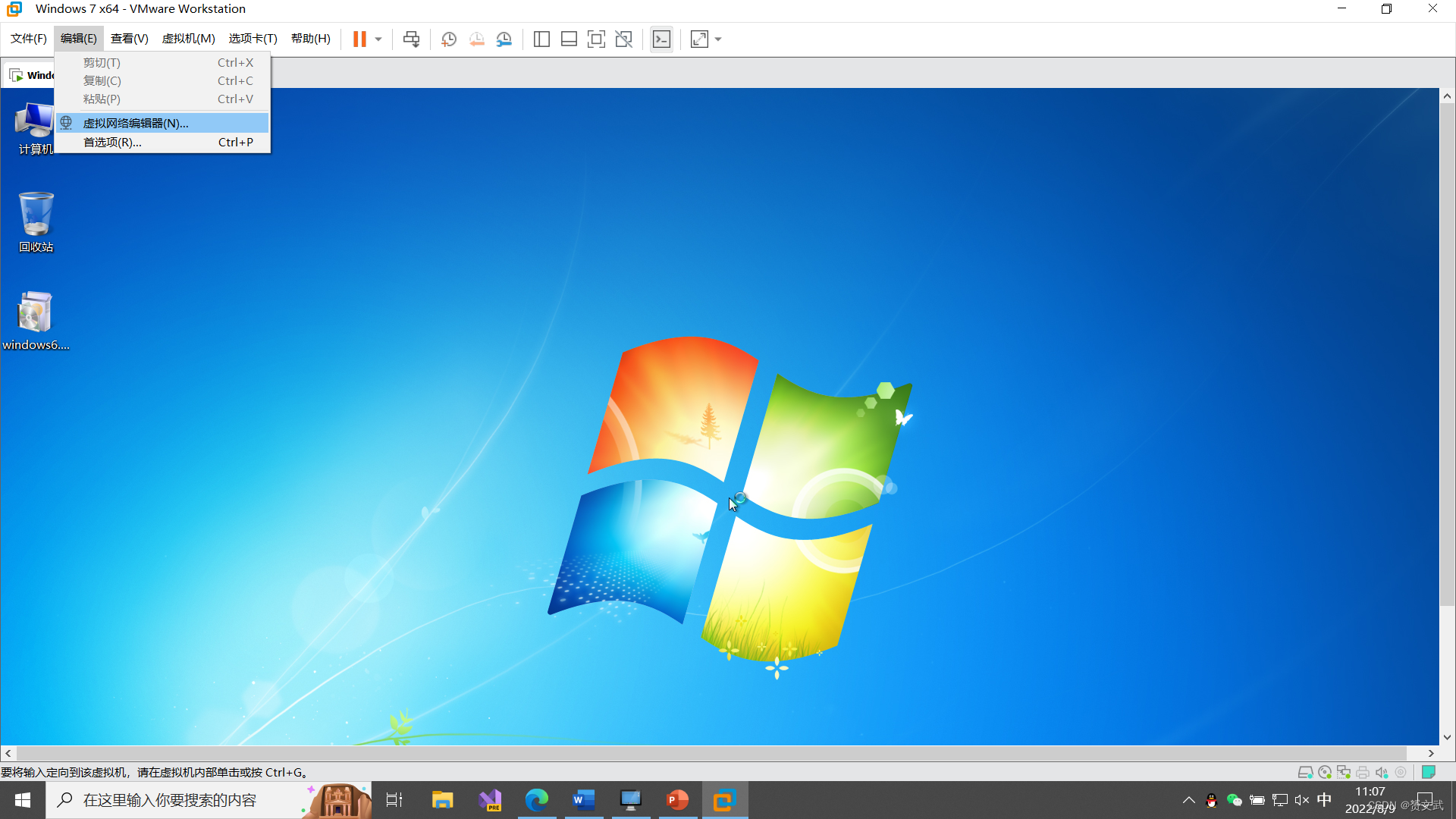Click the greyed 复制(C) menu entry

click(x=162, y=80)
